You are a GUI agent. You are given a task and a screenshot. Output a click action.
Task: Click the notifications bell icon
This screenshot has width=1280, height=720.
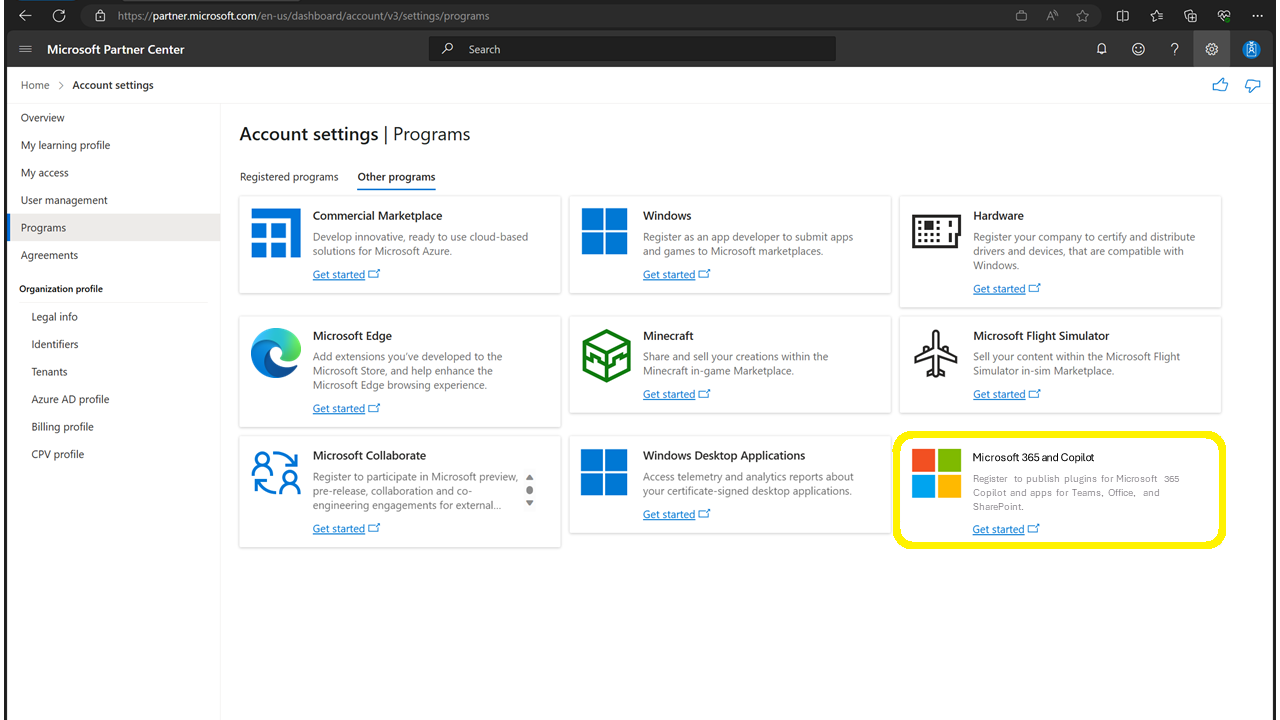[x=1102, y=49]
